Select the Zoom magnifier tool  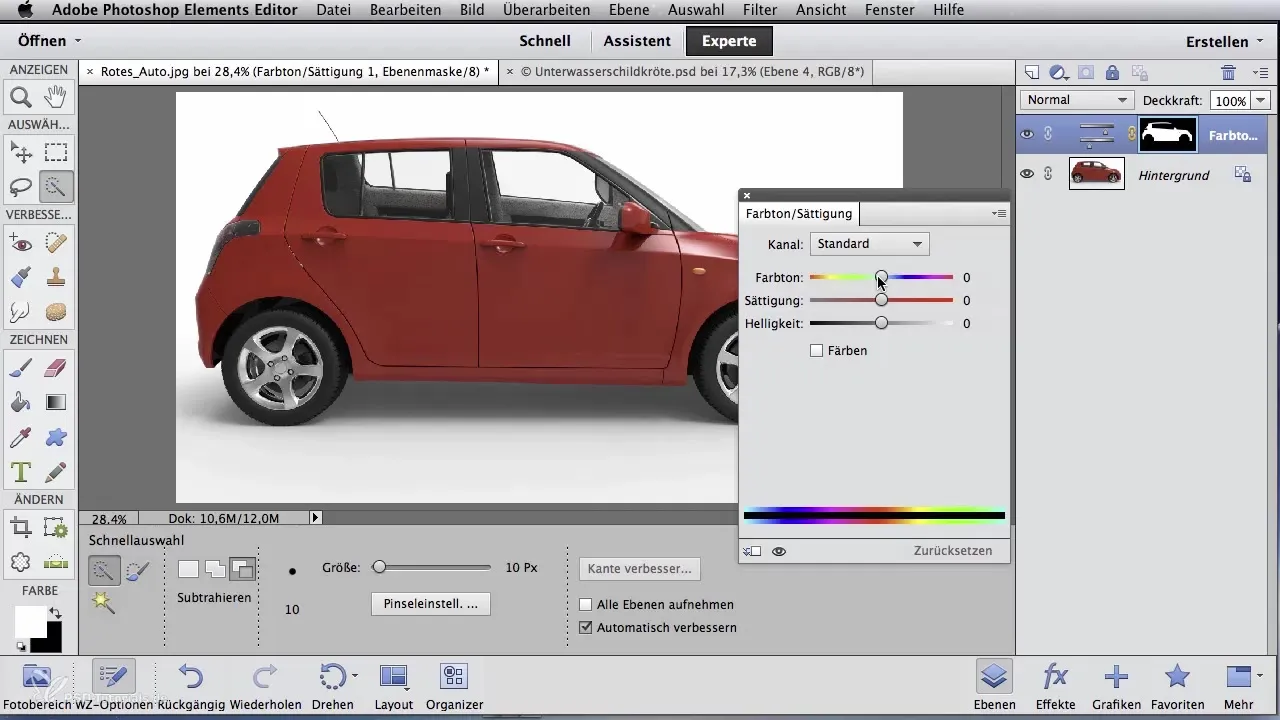coord(20,98)
